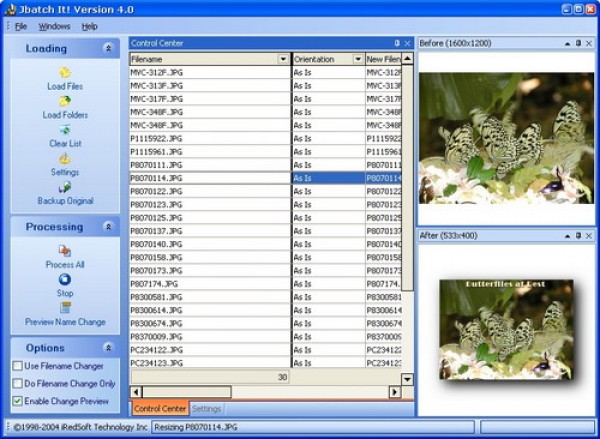Collapse the Loading panel section
Image resolution: width=600 pixels, height=439 pixels.
pos(108,48)
